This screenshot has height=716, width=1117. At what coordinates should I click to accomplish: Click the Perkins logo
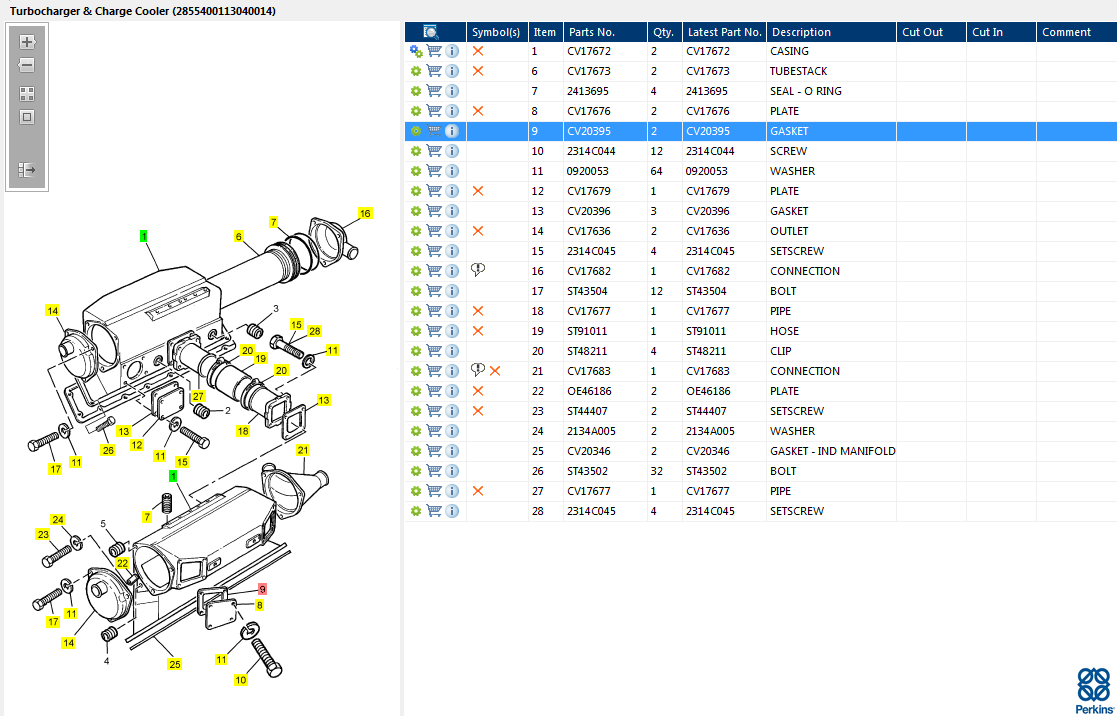1093,690
